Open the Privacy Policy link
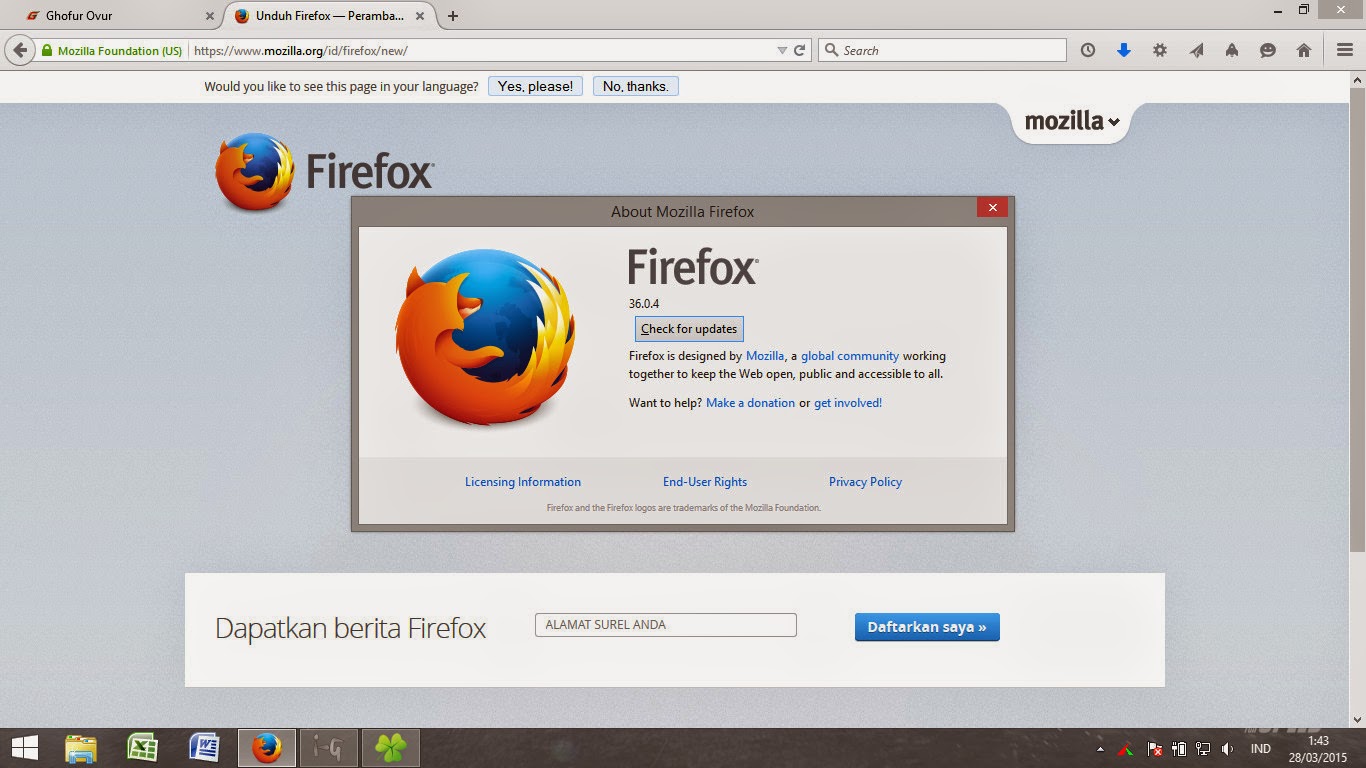Screen dimensions: 1366x768 865,481
